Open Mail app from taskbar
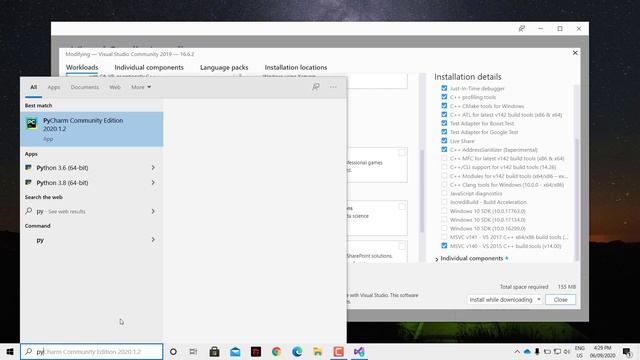 pyautogui.click(x=235, y=351)
